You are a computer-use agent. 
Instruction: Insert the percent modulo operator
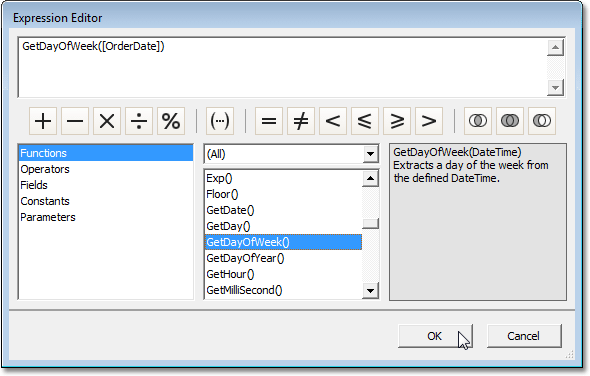(x=171, y=121)
